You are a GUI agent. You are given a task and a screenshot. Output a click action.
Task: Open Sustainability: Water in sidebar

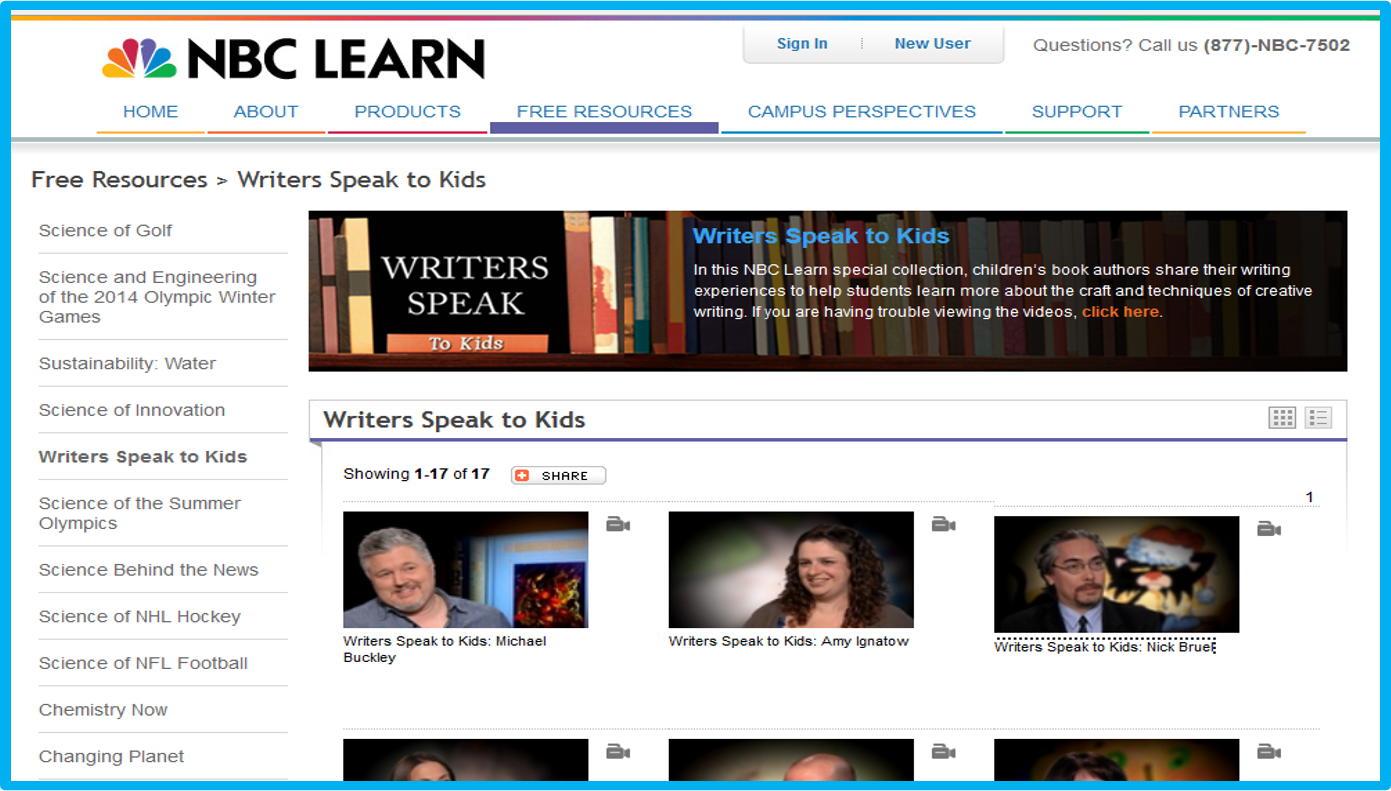pos(127,364)
